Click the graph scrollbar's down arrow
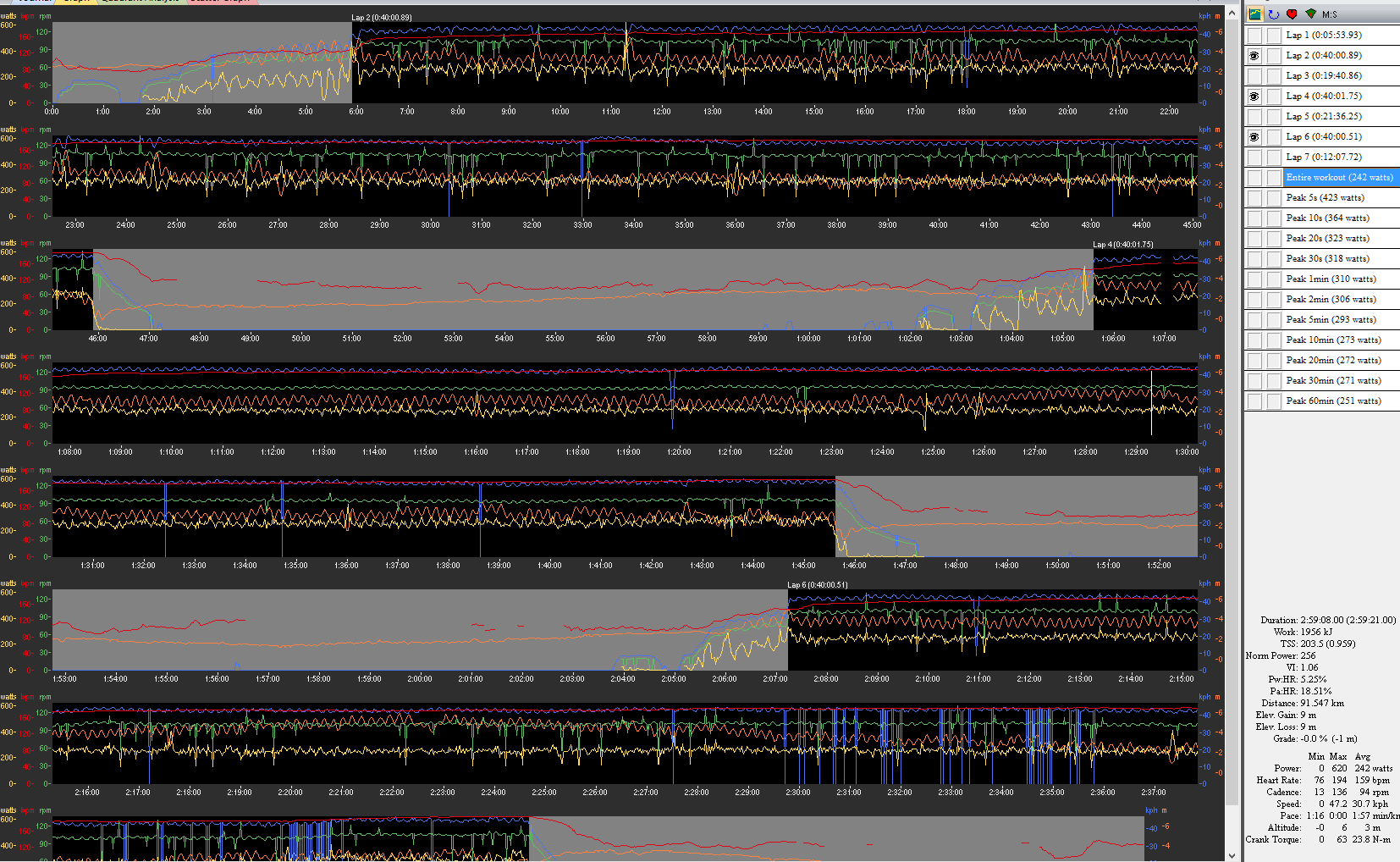Viewport: 1400px width, 862px height. (x=1232, y=855)
